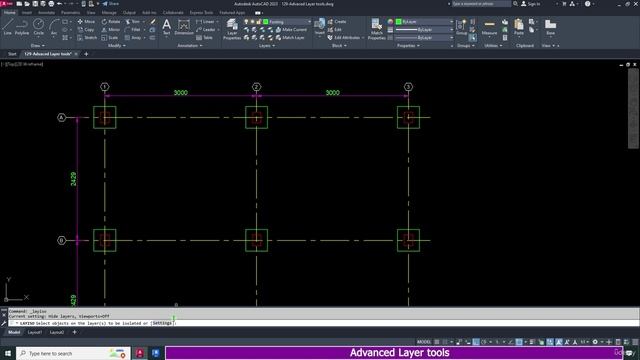Viewport: 640px width, 360px height.
Task: Toggle MODEL space status button
Action: (424, 342)
